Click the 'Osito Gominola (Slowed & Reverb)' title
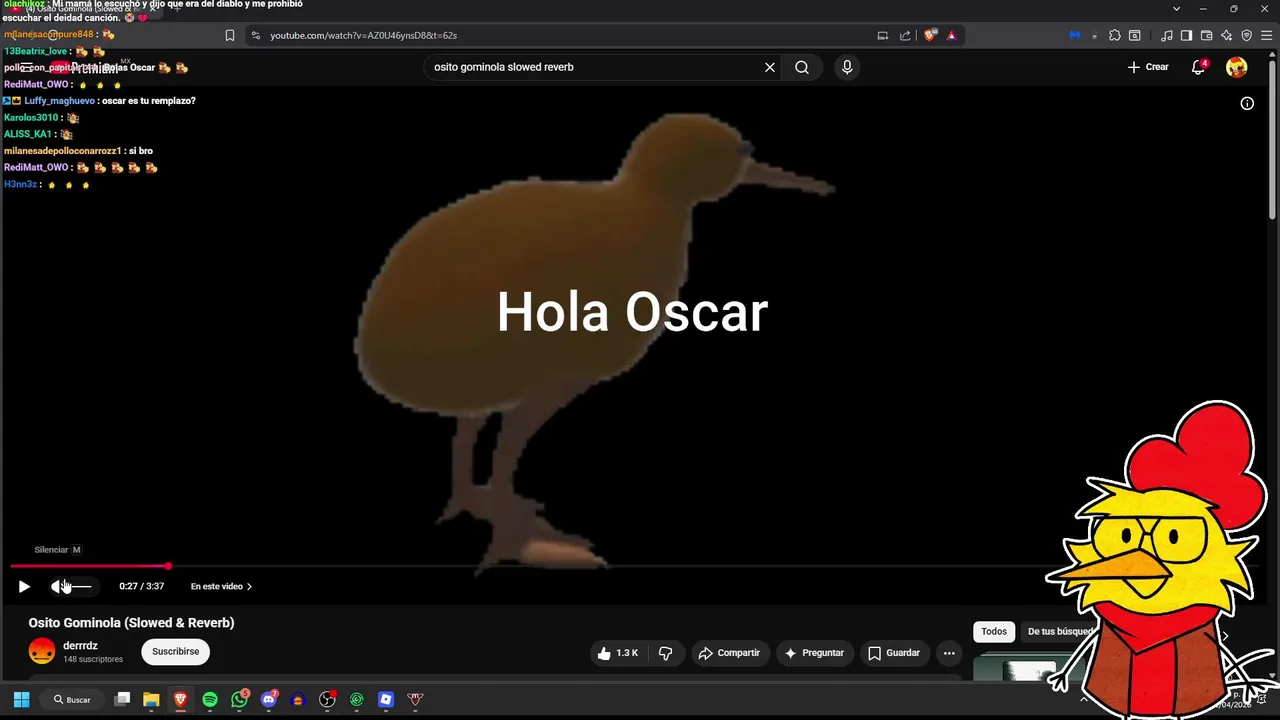 [131, 622]
